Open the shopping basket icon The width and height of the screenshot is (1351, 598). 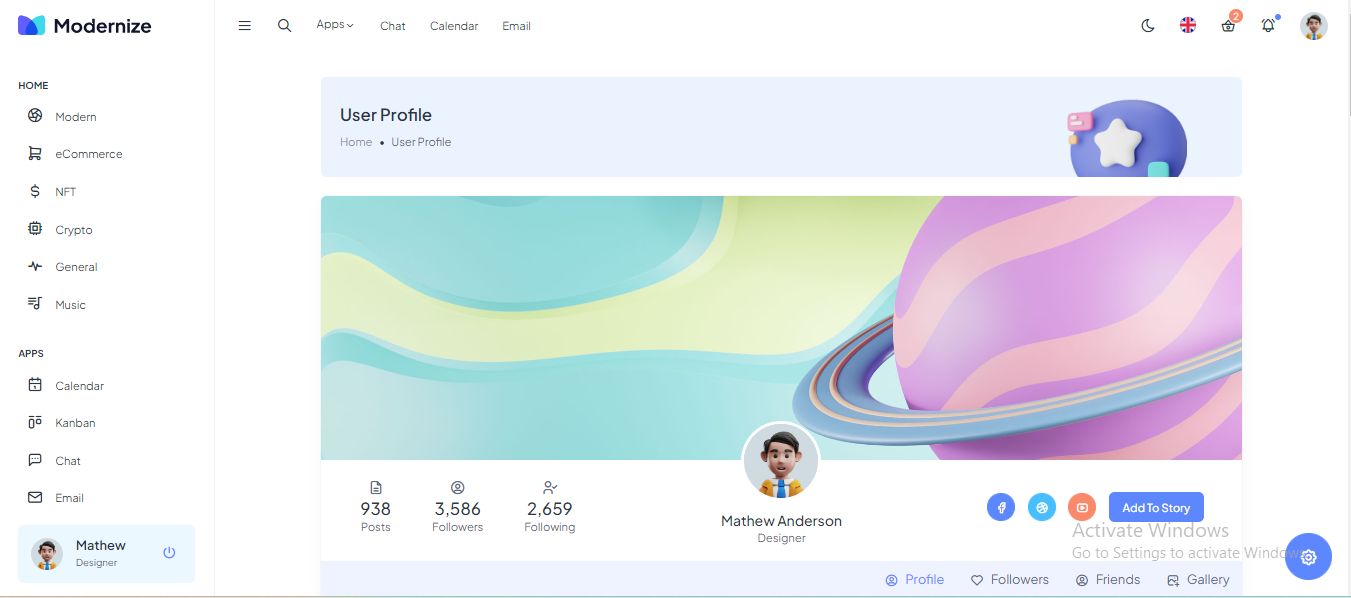pyautogui.click(x=1228, y=26)
